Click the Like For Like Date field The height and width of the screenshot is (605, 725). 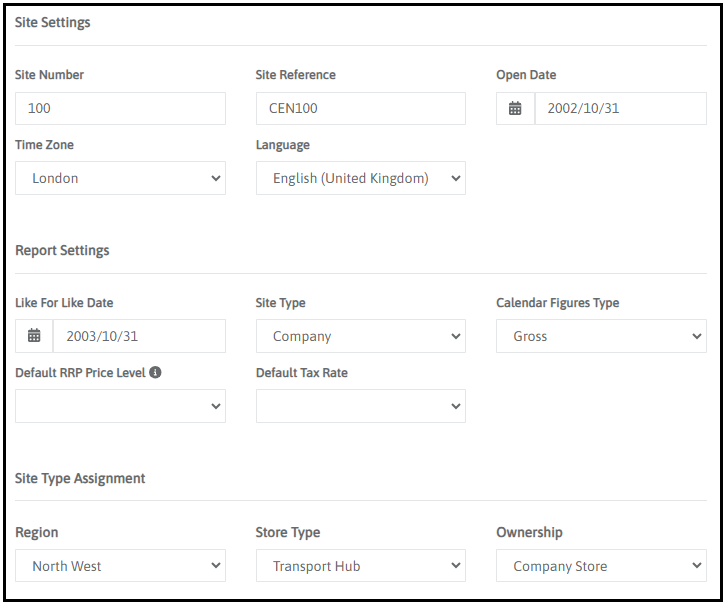(x=139, y=336)
